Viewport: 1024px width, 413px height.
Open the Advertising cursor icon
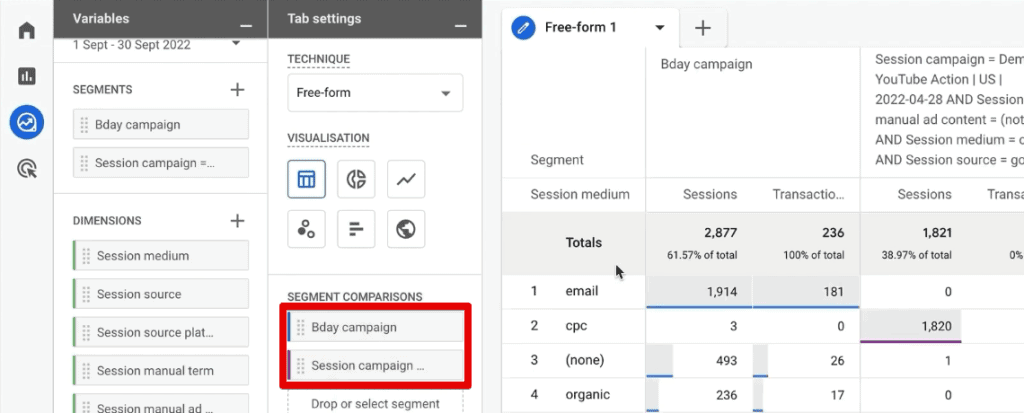(26, 169)
